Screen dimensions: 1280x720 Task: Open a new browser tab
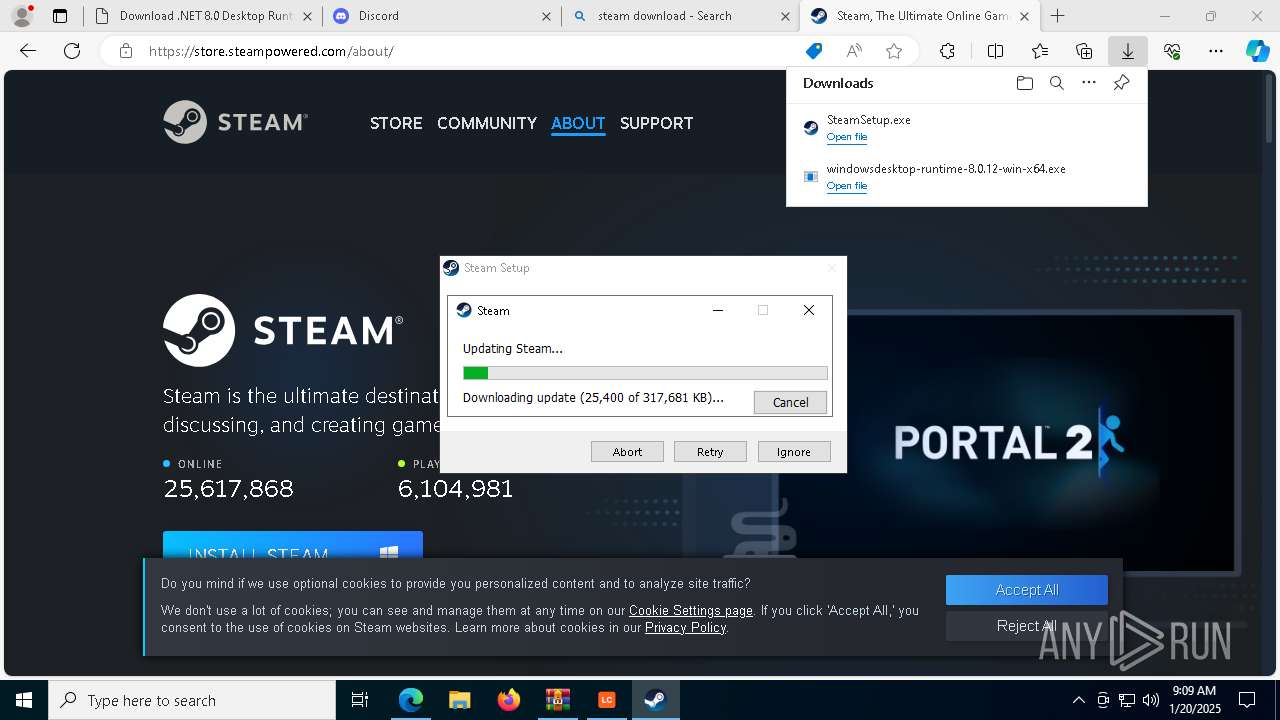(1057, 16)
